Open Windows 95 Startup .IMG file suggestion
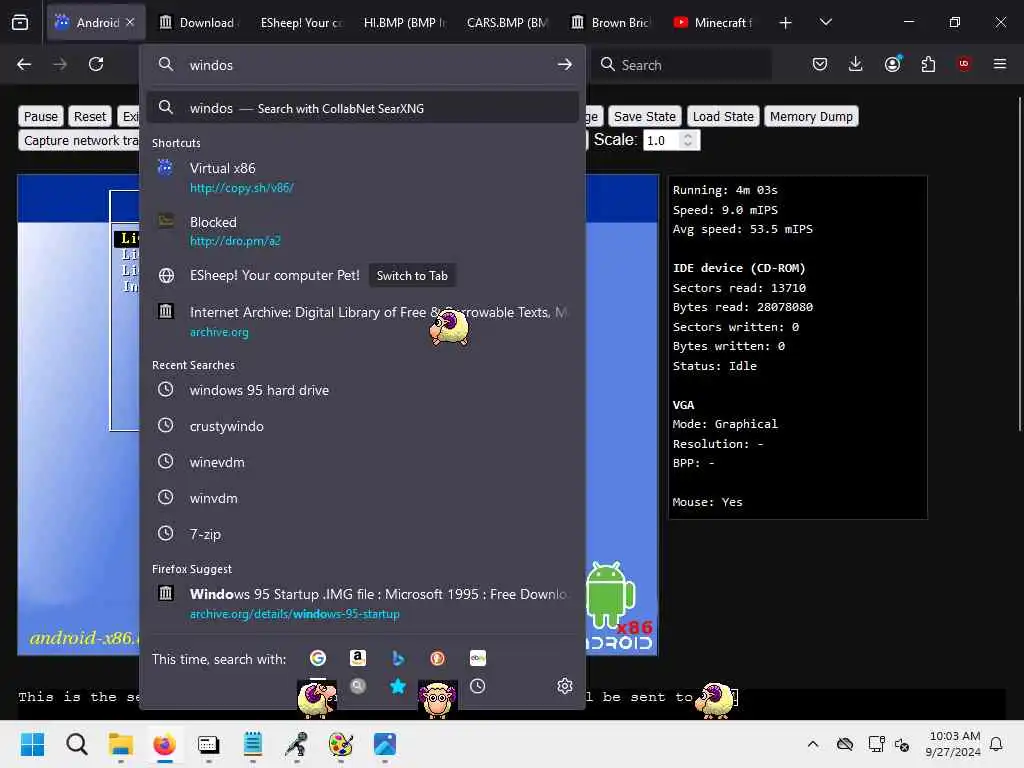This screenshot has width=1024, height=768. click(362, 603)
